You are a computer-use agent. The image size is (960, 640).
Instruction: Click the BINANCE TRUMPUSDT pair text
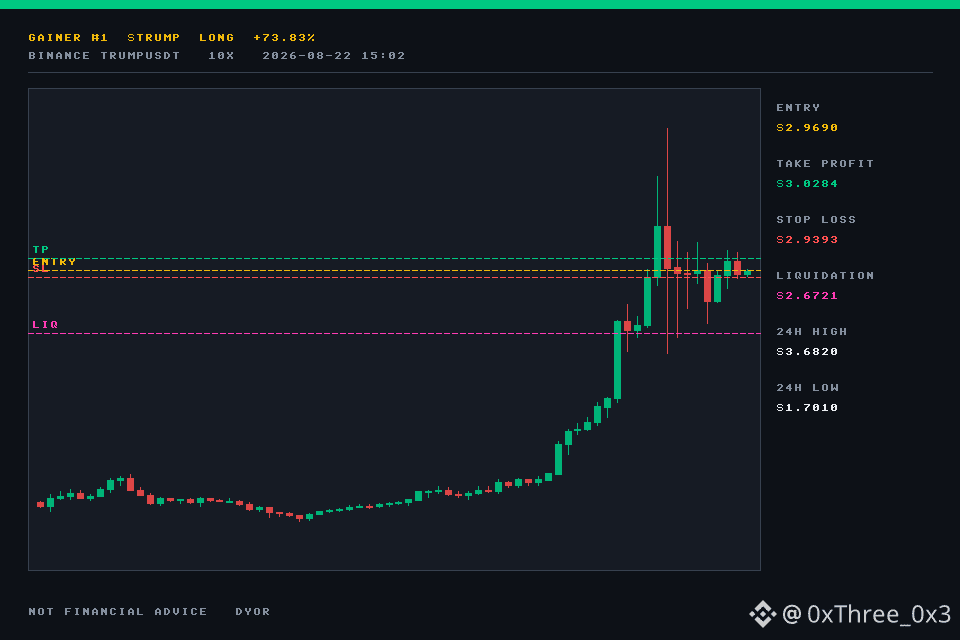click(x=104, y=56)
